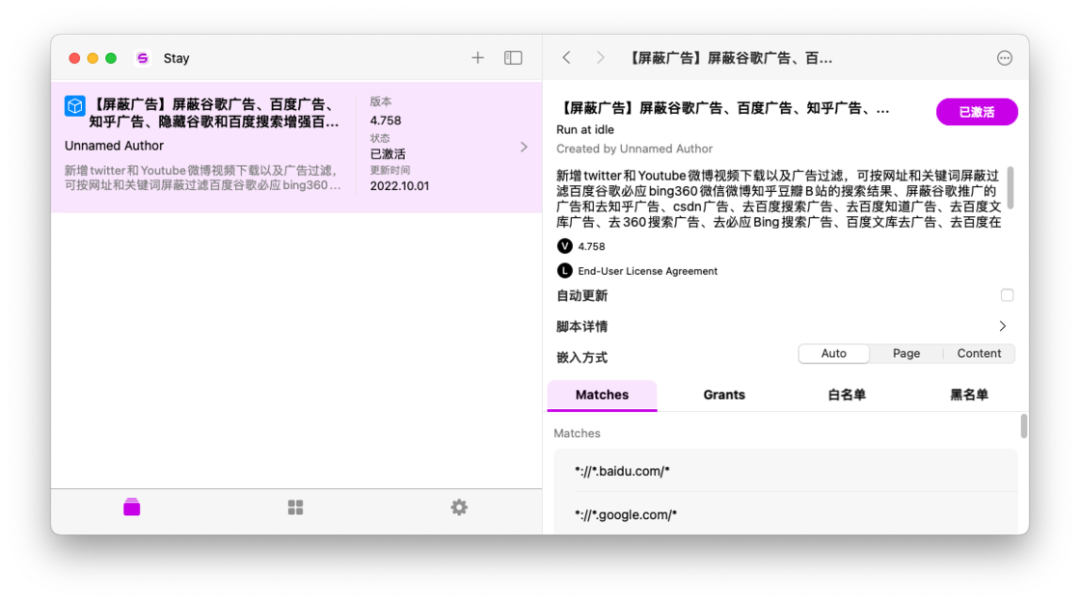Click the 自动更新 label

[582, 295]
